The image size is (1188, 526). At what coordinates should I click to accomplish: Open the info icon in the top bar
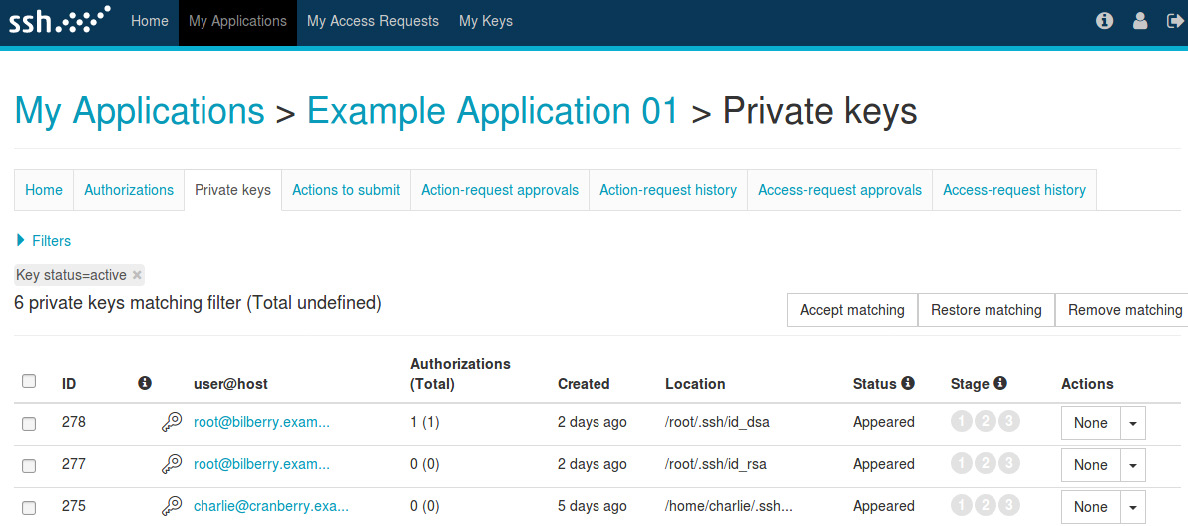click(1104, 21)
